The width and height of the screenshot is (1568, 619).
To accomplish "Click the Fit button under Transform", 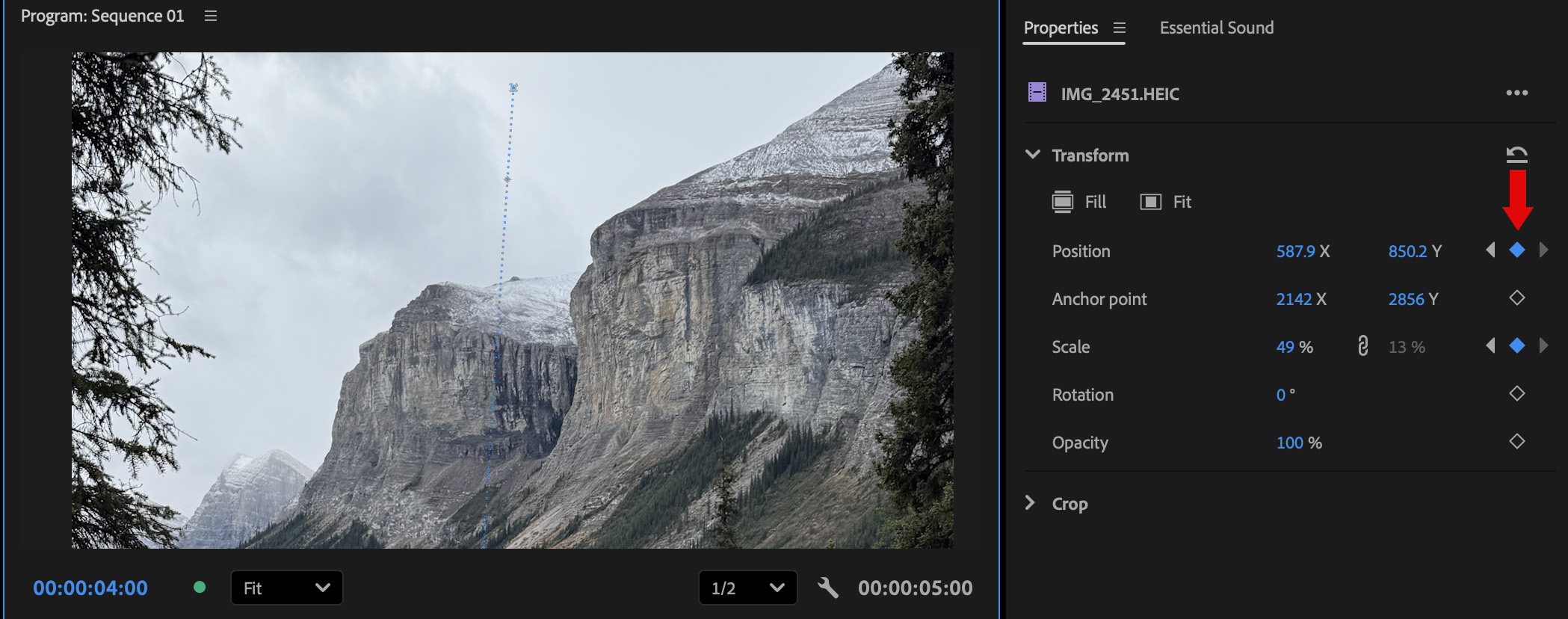I will [x=1166, y=202].
